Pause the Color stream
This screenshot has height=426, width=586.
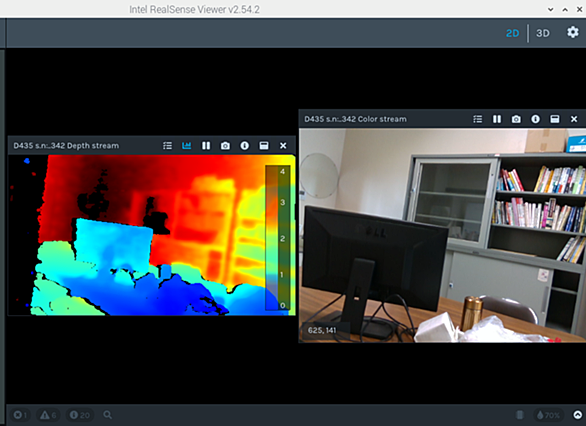tap(497, 119)
